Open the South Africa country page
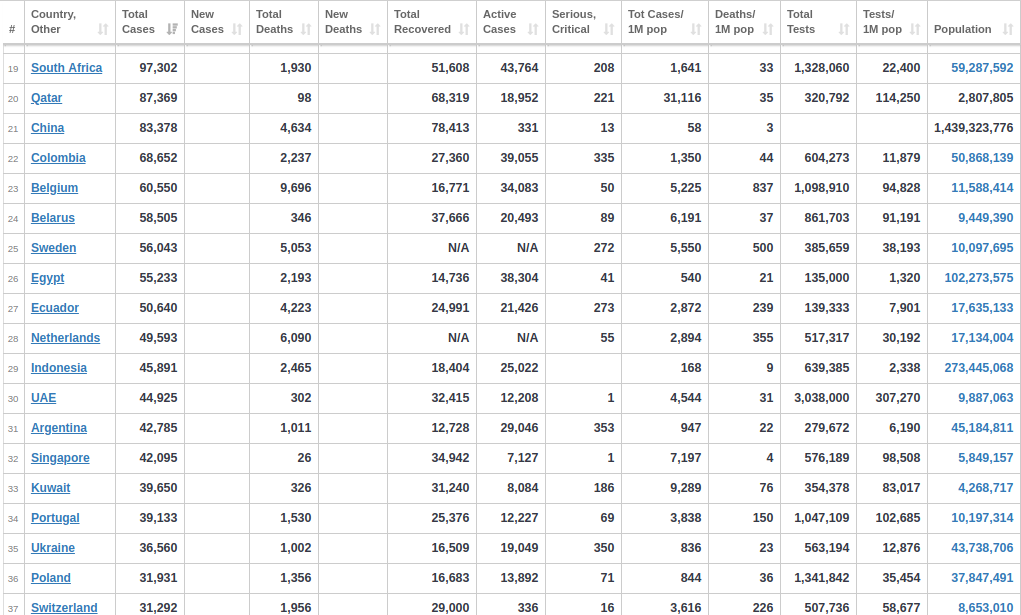This screenshot has height=615, width=1021. 66,68
